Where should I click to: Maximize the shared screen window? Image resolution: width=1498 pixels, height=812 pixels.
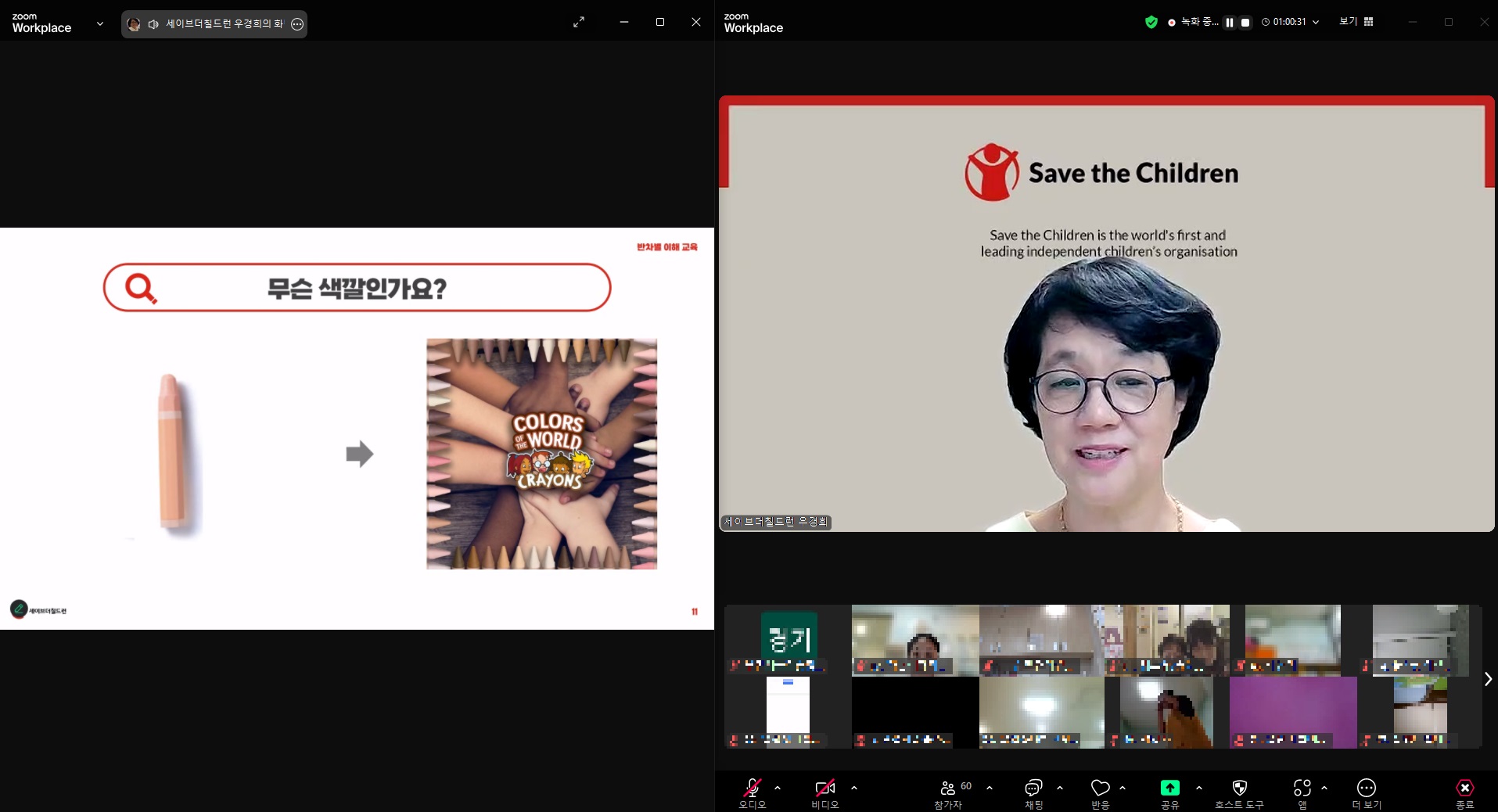(660, 22)
